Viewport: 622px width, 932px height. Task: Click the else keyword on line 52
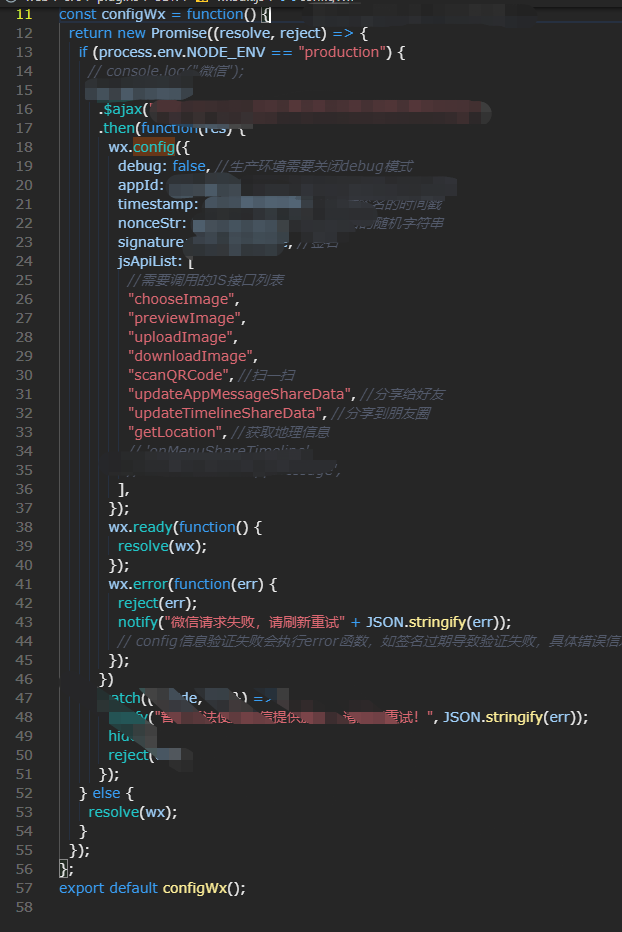[x=106, y=794]
